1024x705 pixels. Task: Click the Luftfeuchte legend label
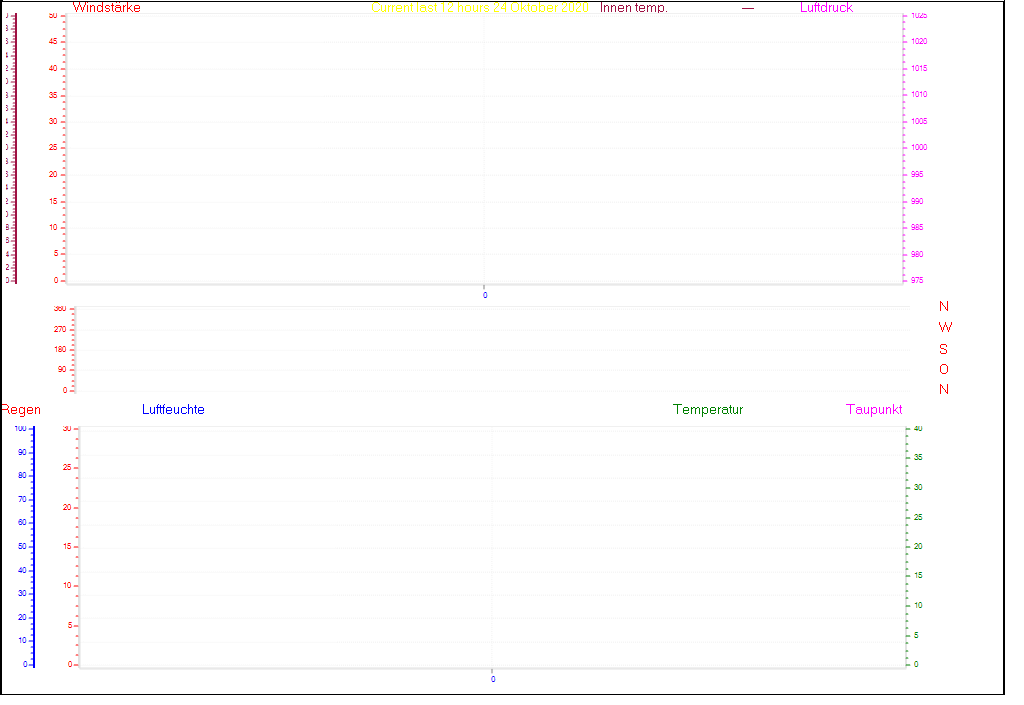[x=173, y=410]
